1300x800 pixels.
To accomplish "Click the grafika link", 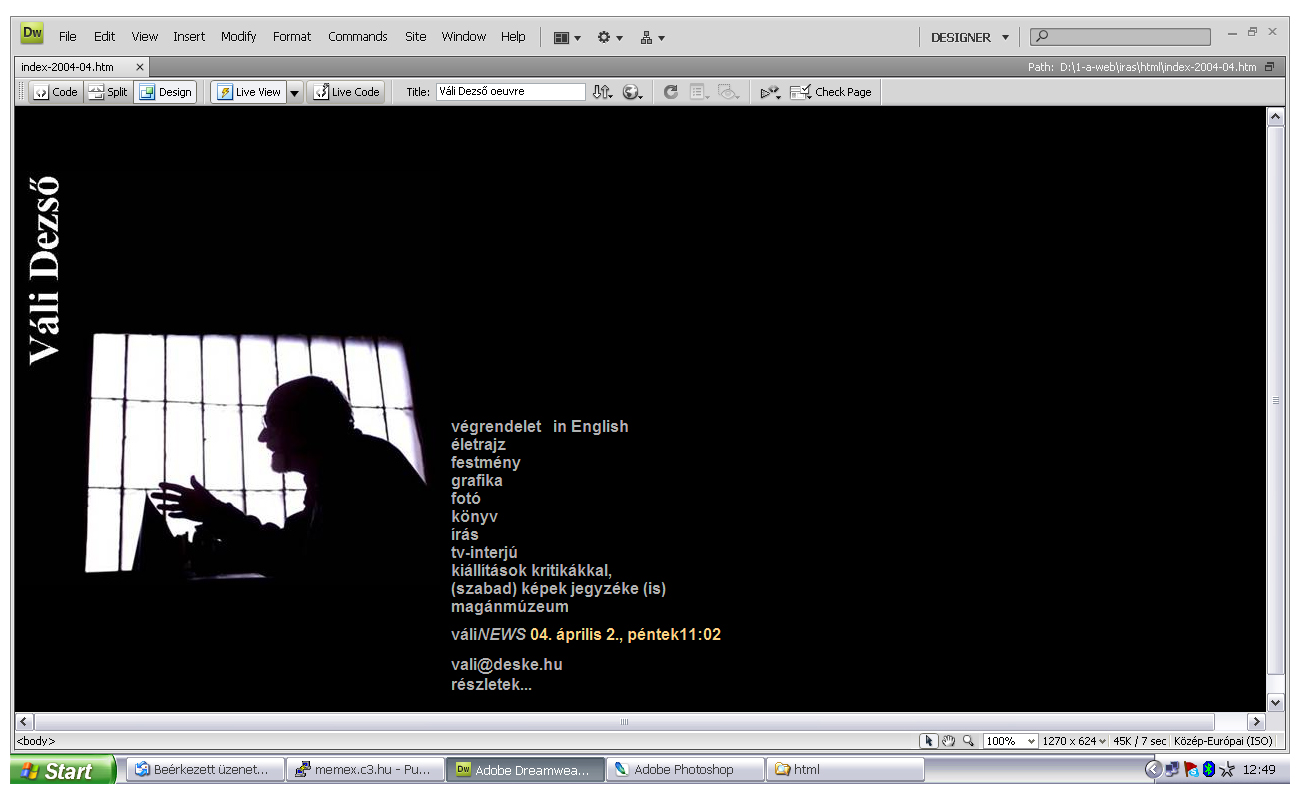I will coord(477,481).
